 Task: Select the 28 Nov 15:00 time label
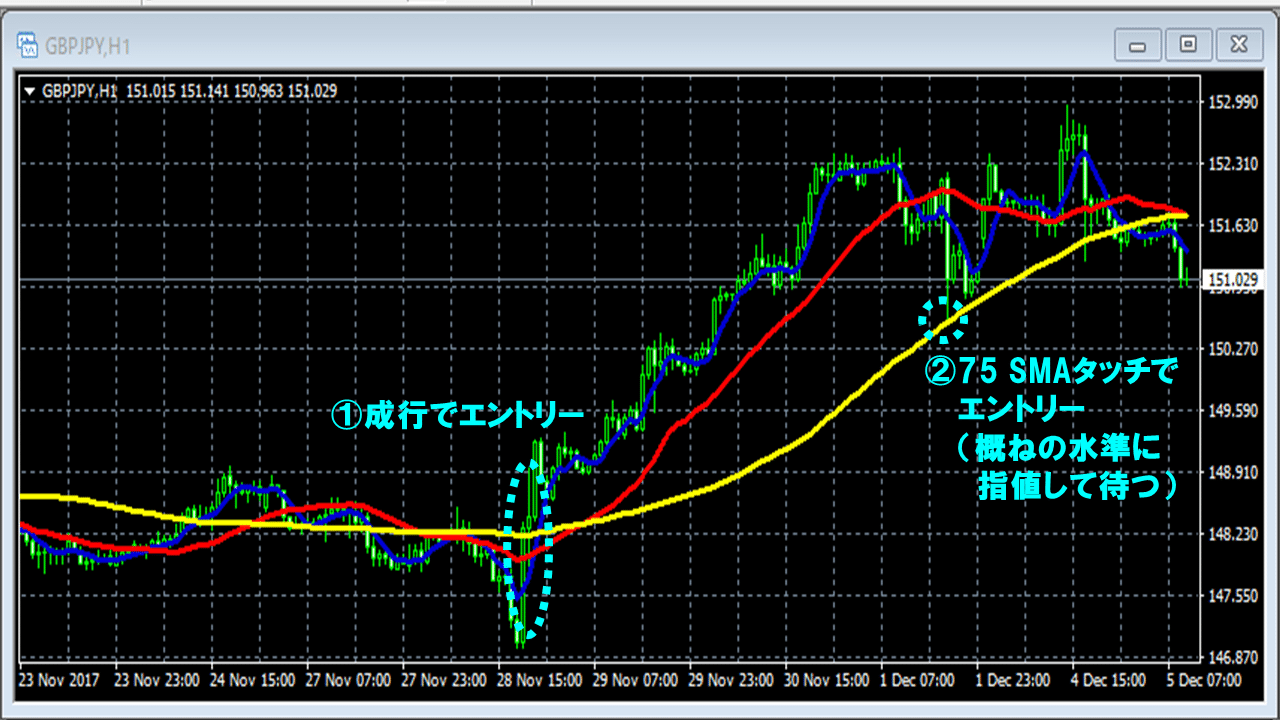click(541, 680)
